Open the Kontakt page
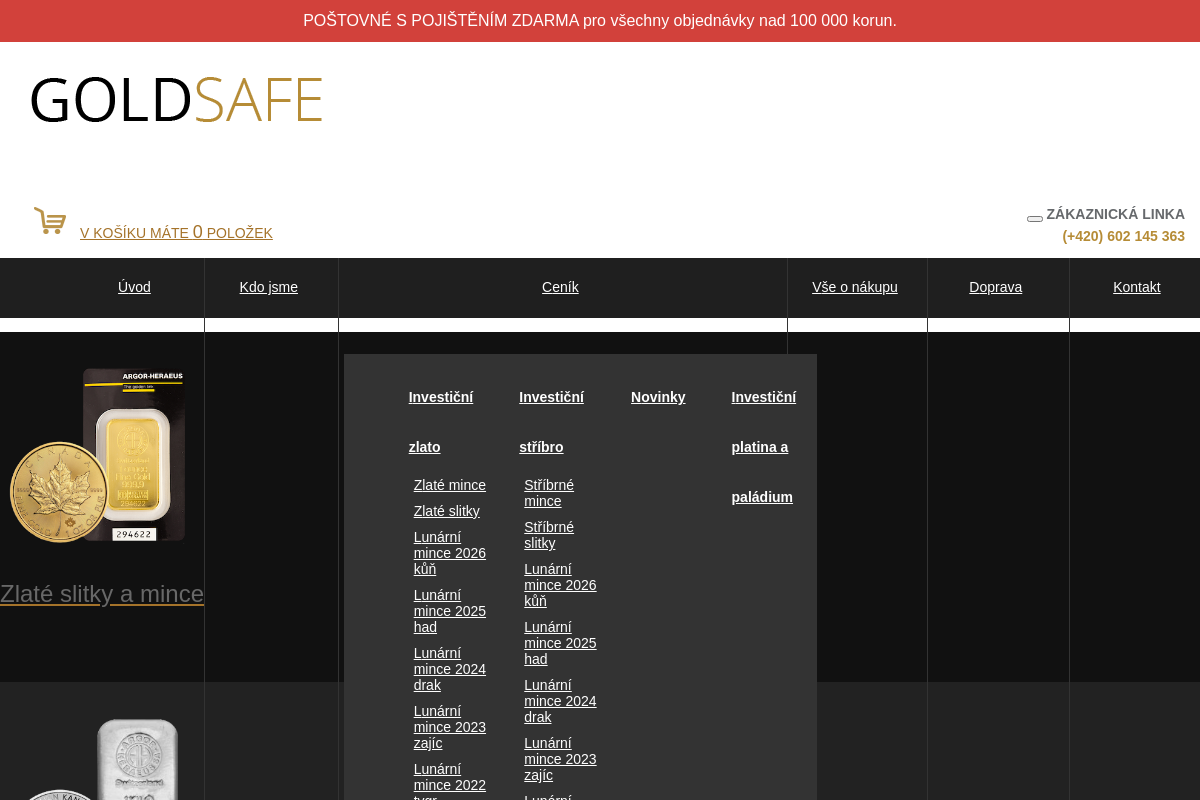 pyautogui.click(x=1136, y=287)
